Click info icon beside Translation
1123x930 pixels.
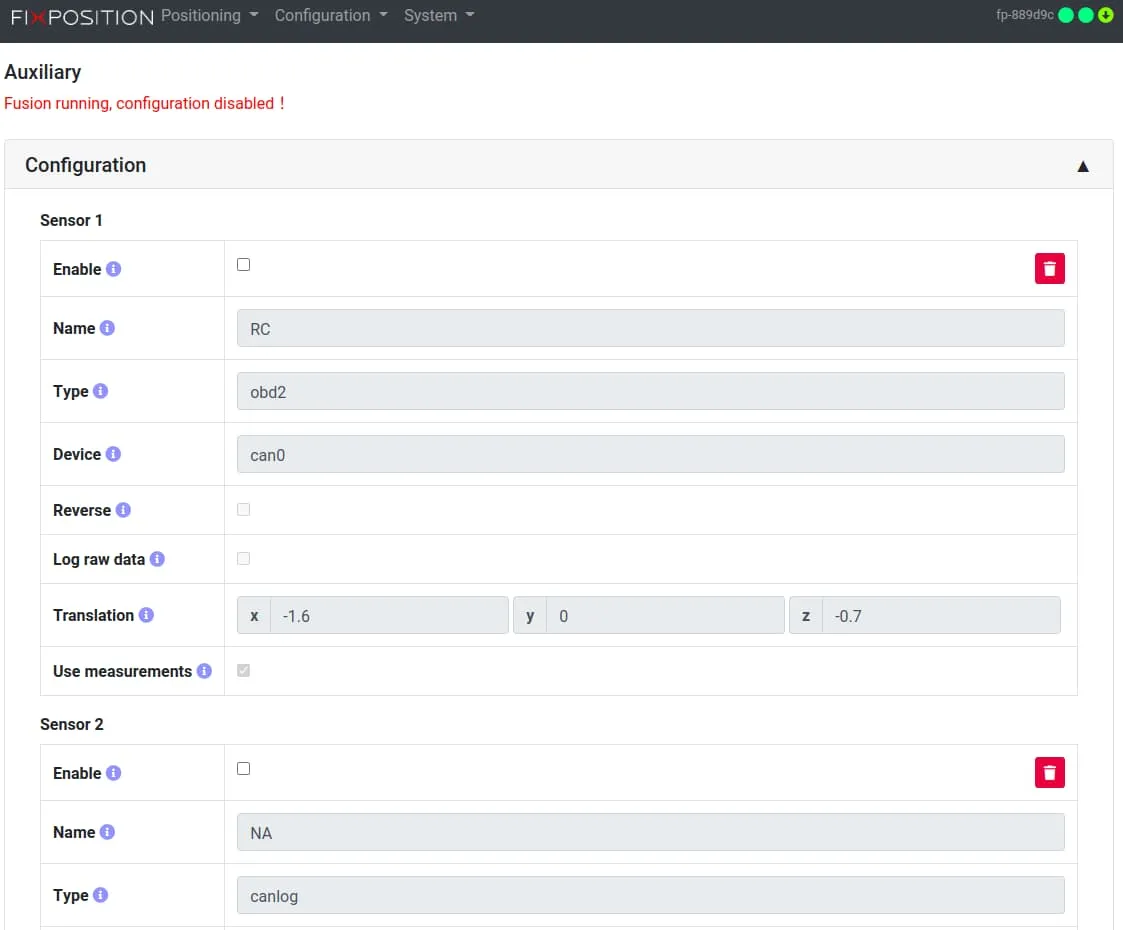pyautogui.click(x=146, y=615)
